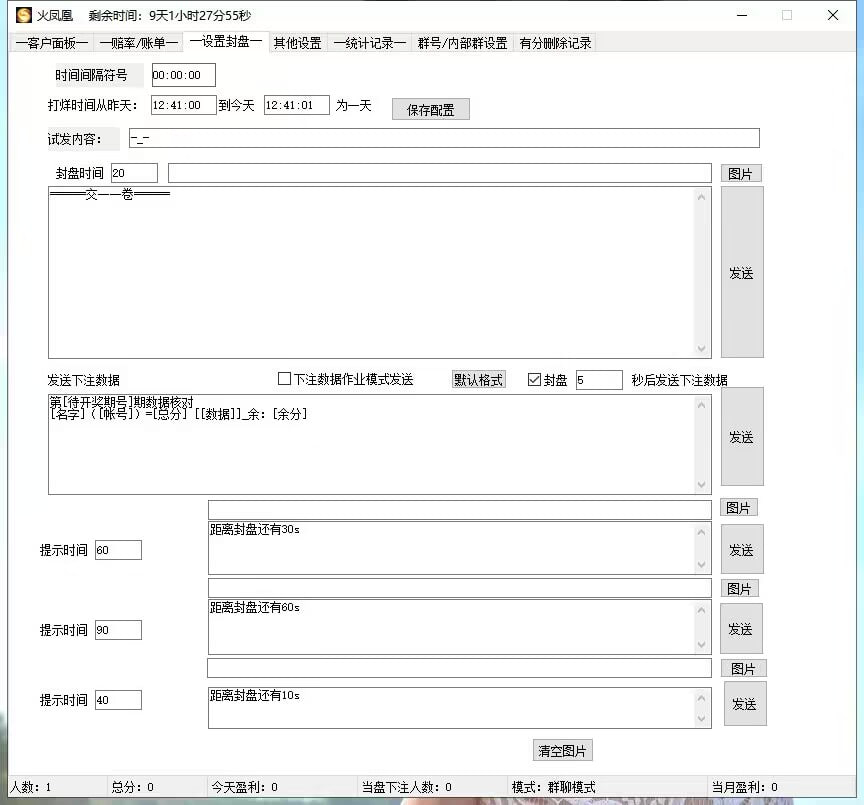864x805 pixels.
Task: Open the 其他设置 tab
Action: point(298,43)
